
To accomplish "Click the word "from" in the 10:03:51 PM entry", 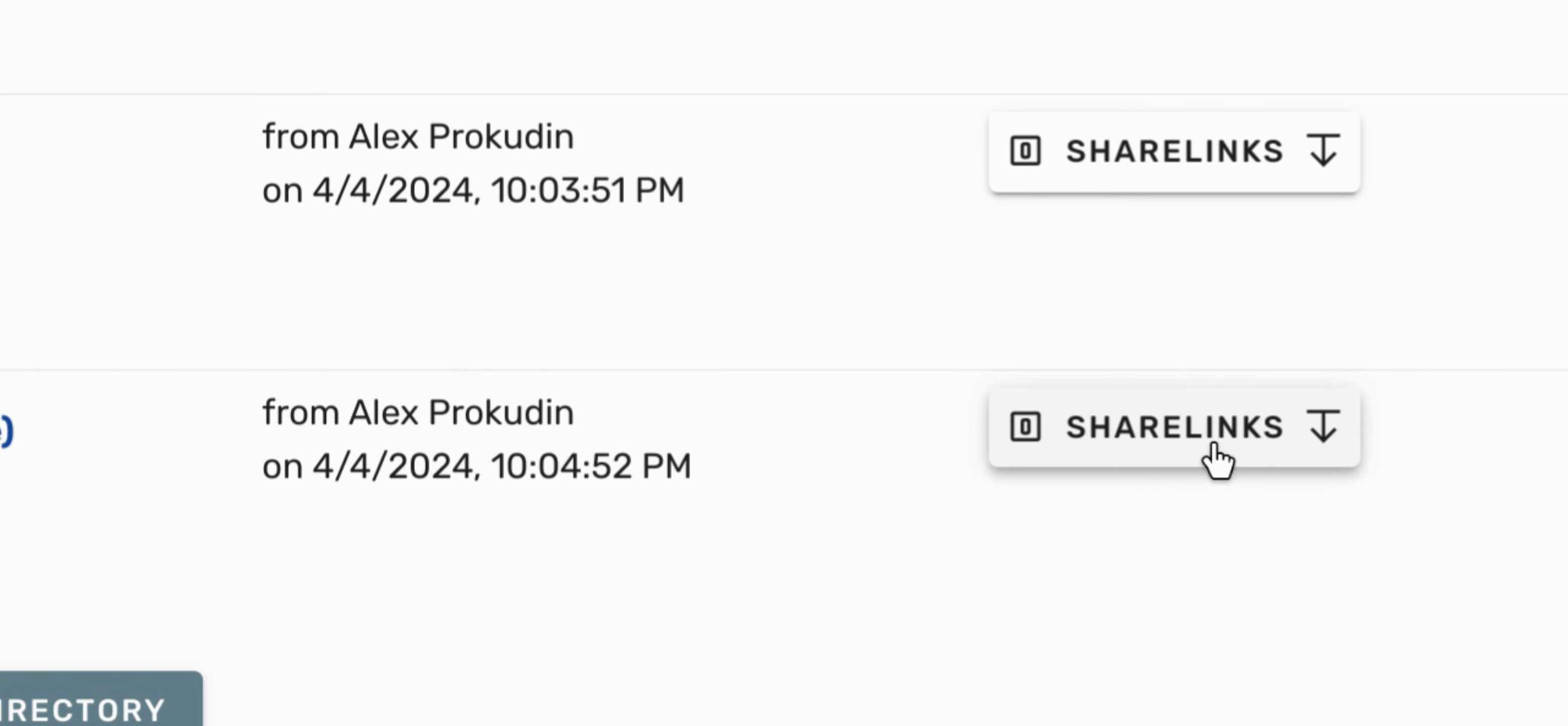I will 301,137.
